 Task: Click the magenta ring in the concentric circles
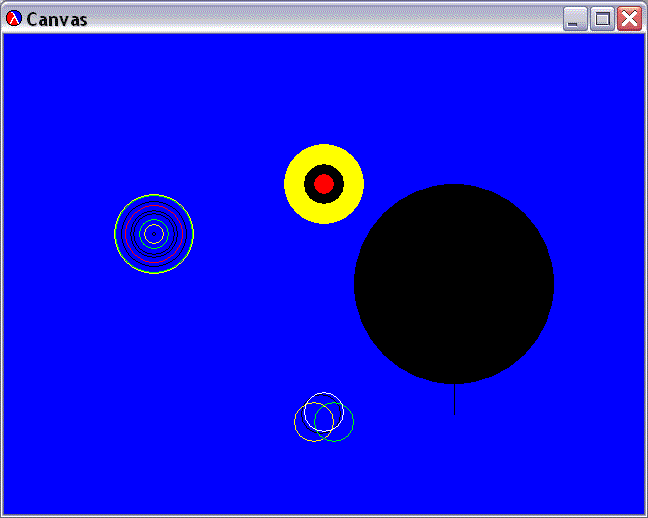point(154,204)
